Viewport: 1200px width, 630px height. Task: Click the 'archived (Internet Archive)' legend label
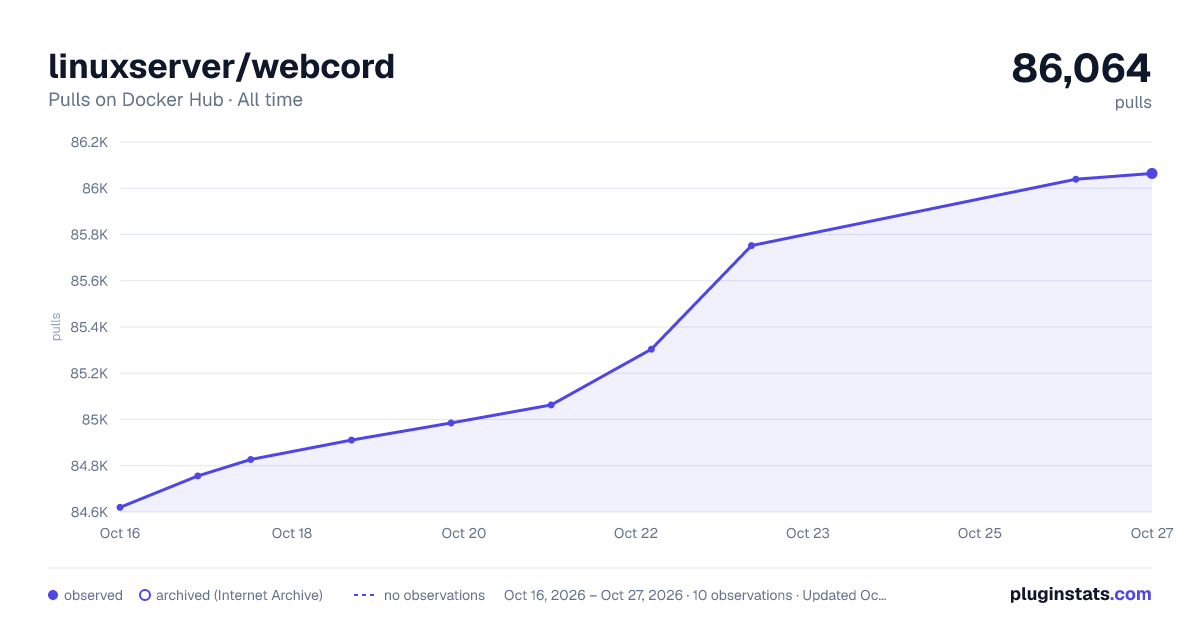coord(239,595)
